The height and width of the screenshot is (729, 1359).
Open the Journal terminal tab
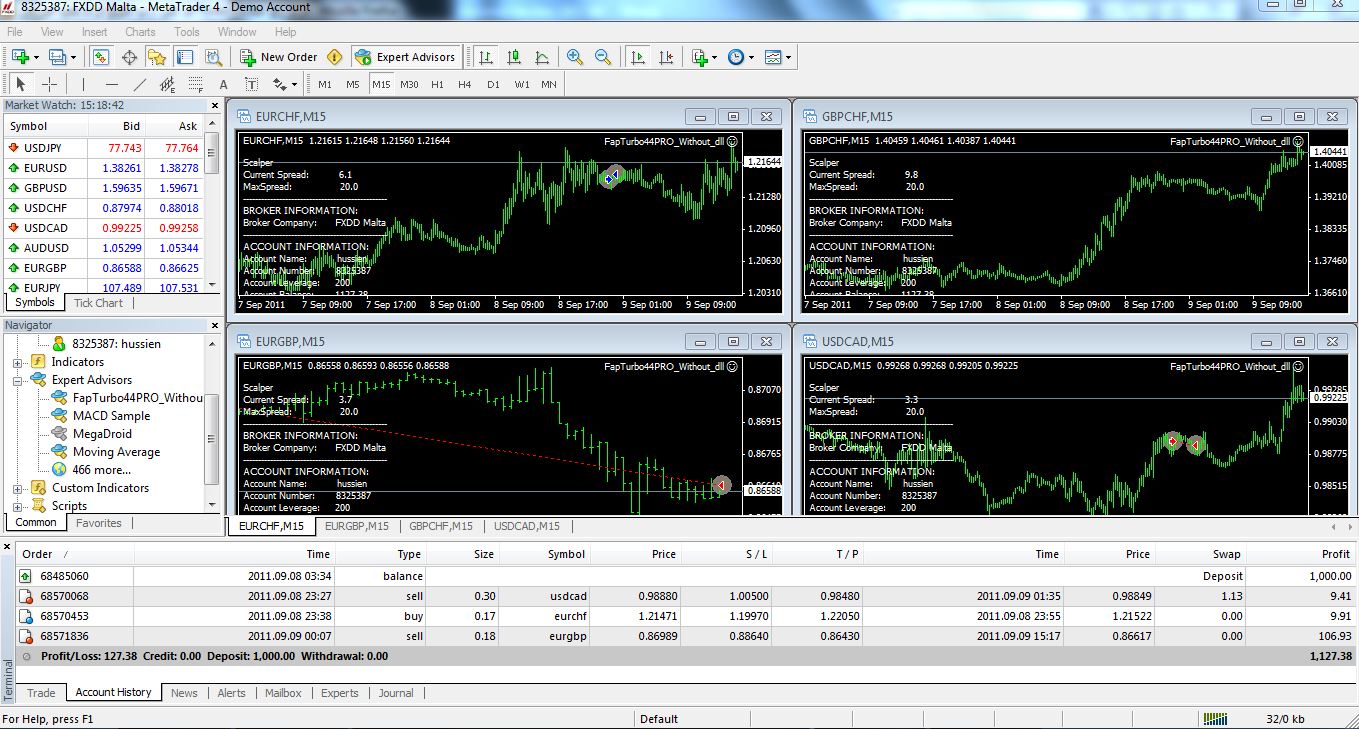click(x=396, y=692)
